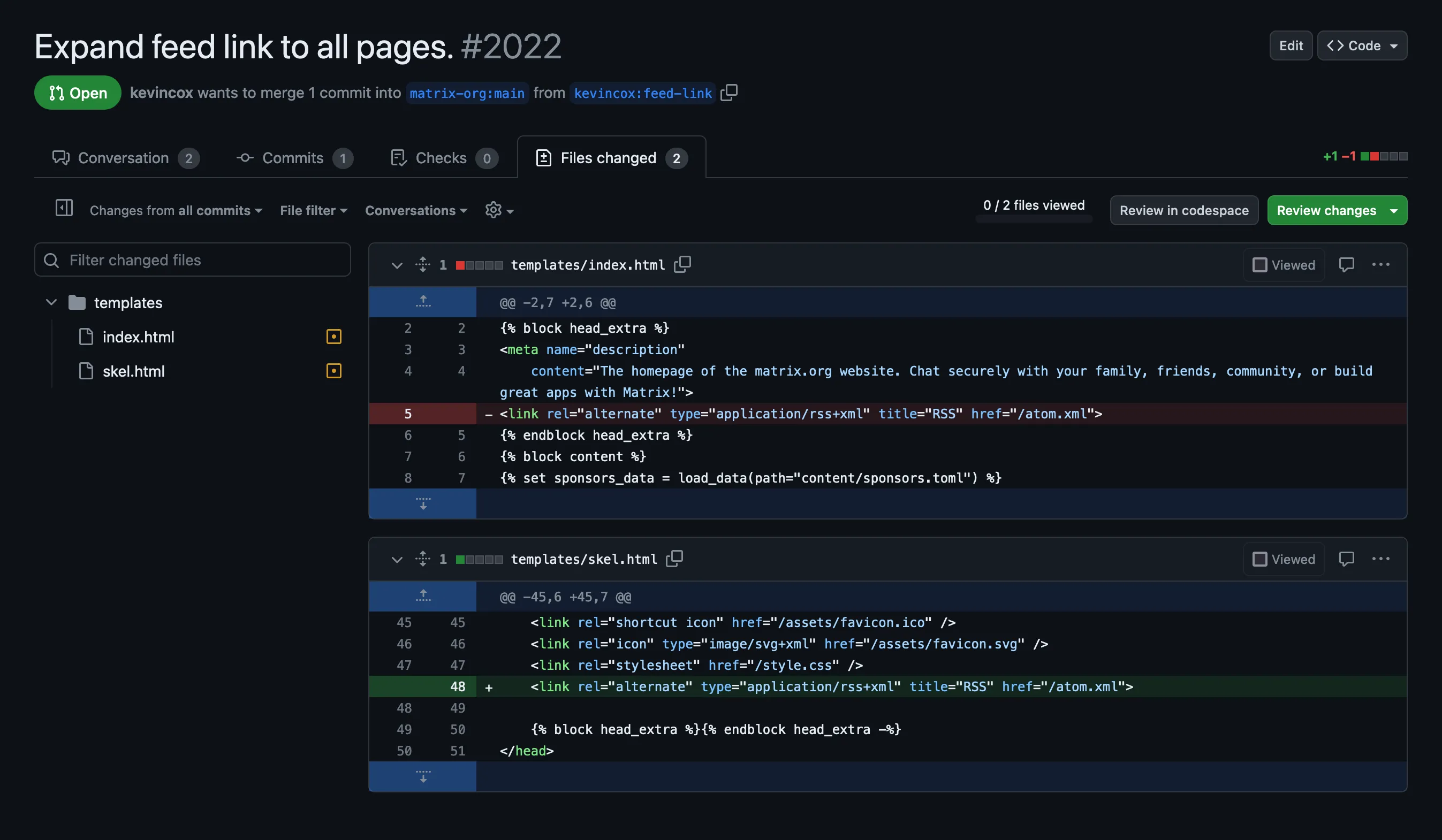The height and width of the screenshot is (840, 1442).
Task: Copy the kevincox:feed-link branch name
Action: click(x=729, y=93)
